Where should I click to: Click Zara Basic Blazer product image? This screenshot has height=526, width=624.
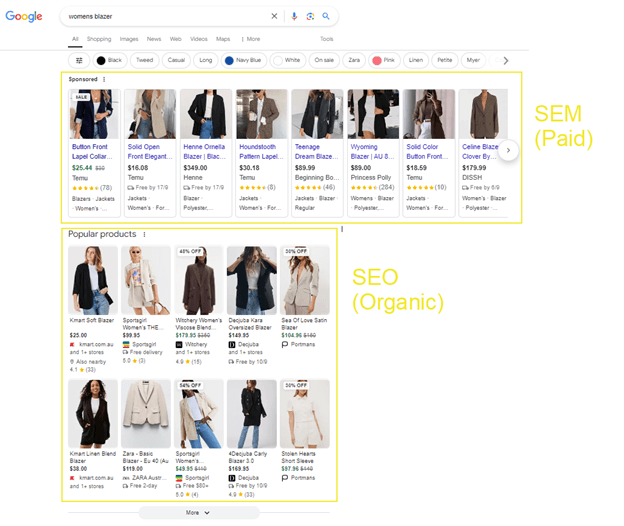pyautogui.click(x=146, y=414)
